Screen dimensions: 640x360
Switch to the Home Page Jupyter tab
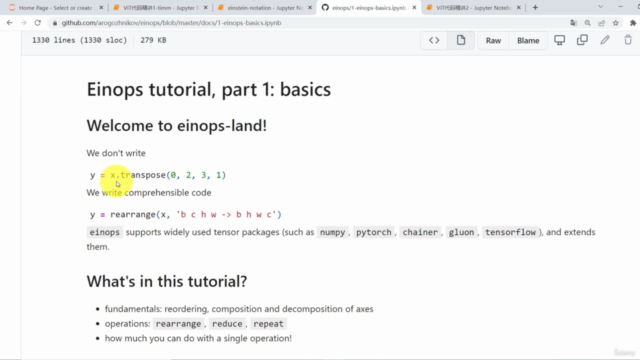click(55, 8)
